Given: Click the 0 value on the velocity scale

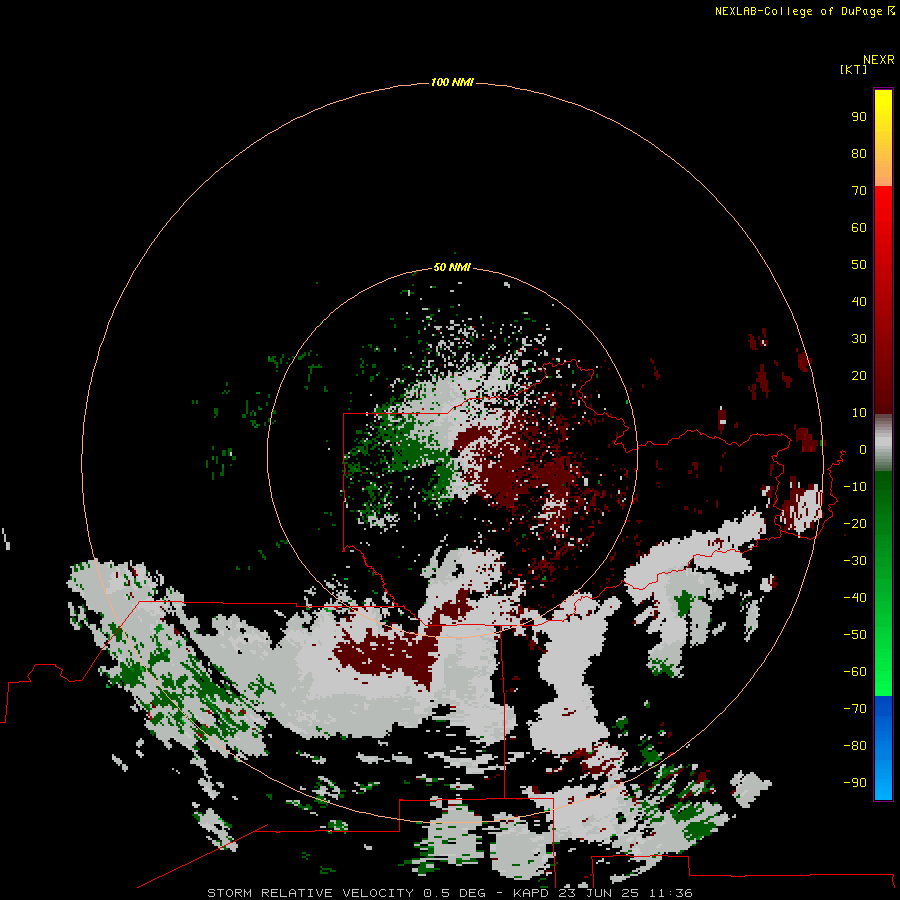Looking at the screenshot, I should pyautogui.click(x=863, y=449).
